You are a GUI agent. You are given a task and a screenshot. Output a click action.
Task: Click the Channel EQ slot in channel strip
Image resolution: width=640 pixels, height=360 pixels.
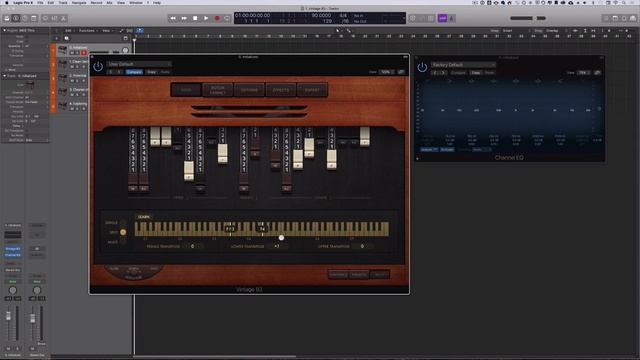(x=13, y=255)
